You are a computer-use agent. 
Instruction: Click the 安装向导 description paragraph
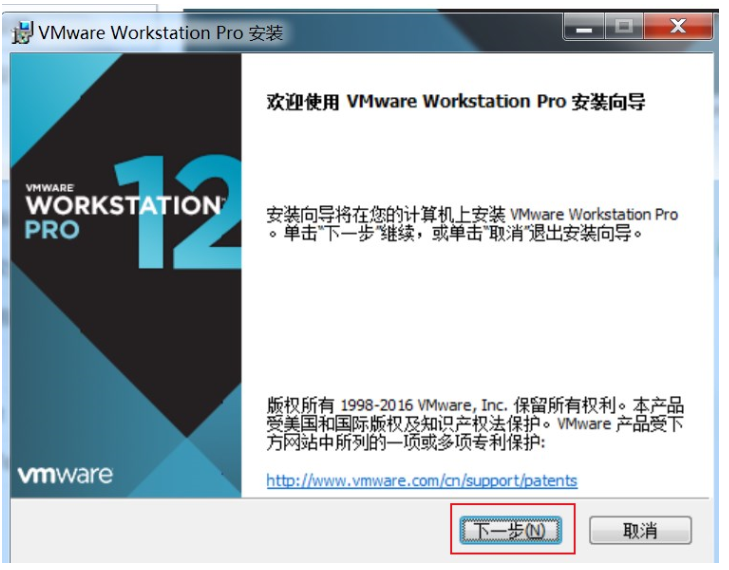472,224
